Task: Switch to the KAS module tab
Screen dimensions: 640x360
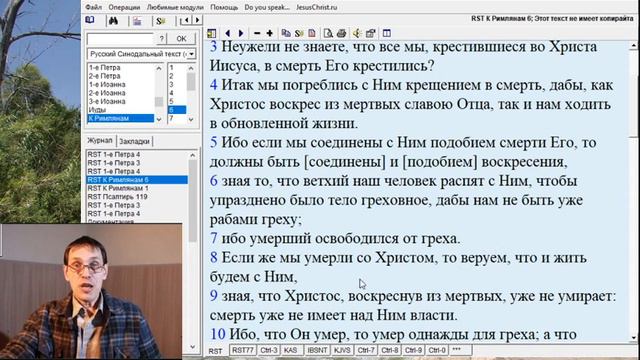Action: click(290, 350)
